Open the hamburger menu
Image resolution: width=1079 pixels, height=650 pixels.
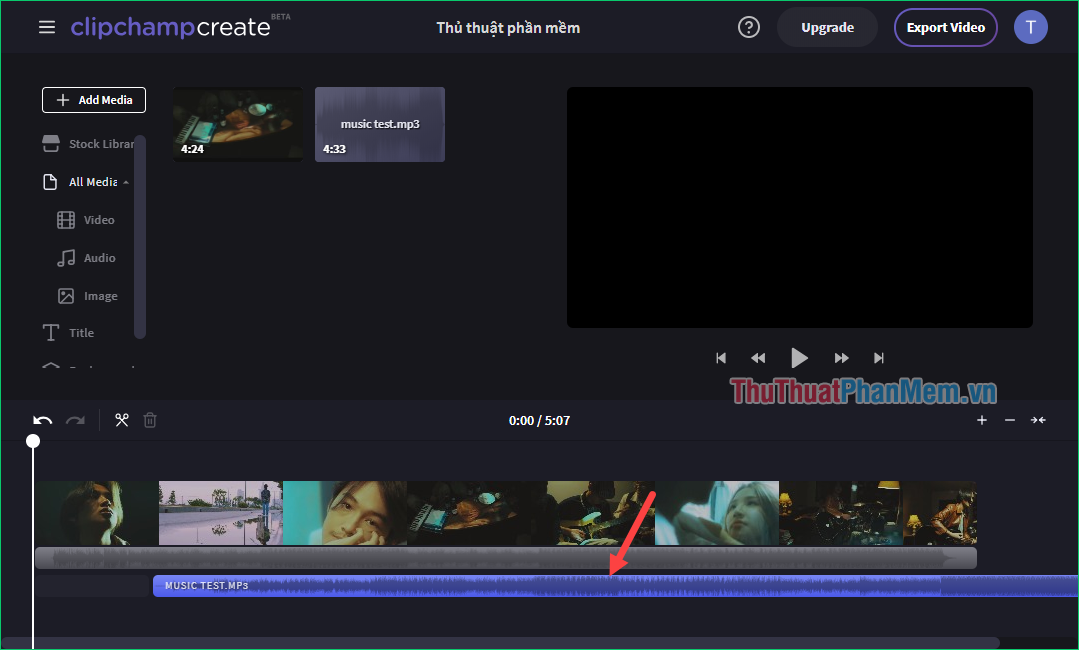[x=46, y=27]
